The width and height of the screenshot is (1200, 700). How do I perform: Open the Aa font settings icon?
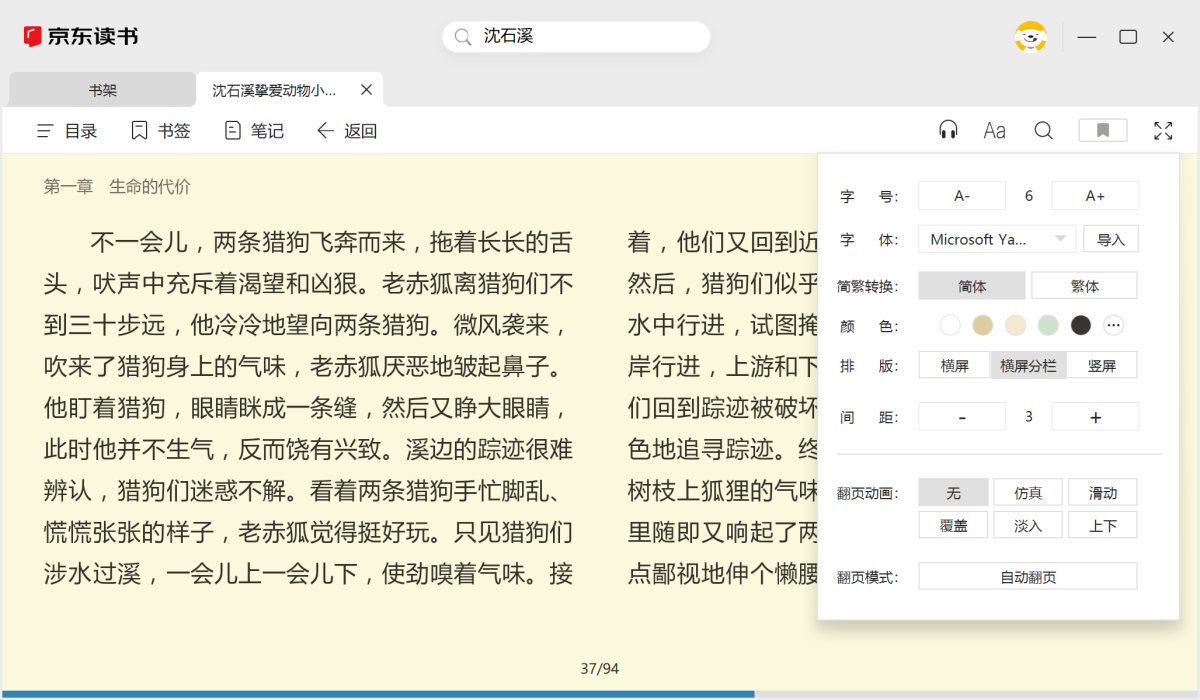tap(994, 130)
